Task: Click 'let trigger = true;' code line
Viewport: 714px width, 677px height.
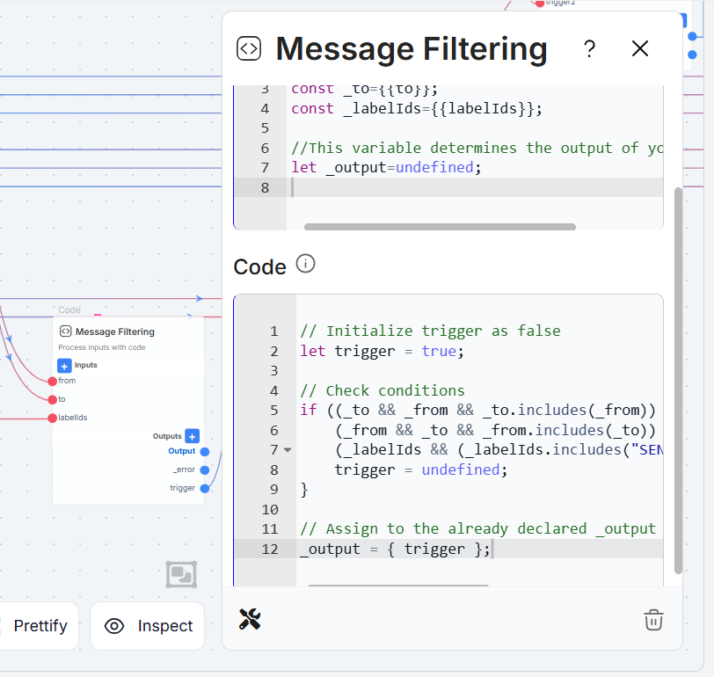Action: point(382,351)
